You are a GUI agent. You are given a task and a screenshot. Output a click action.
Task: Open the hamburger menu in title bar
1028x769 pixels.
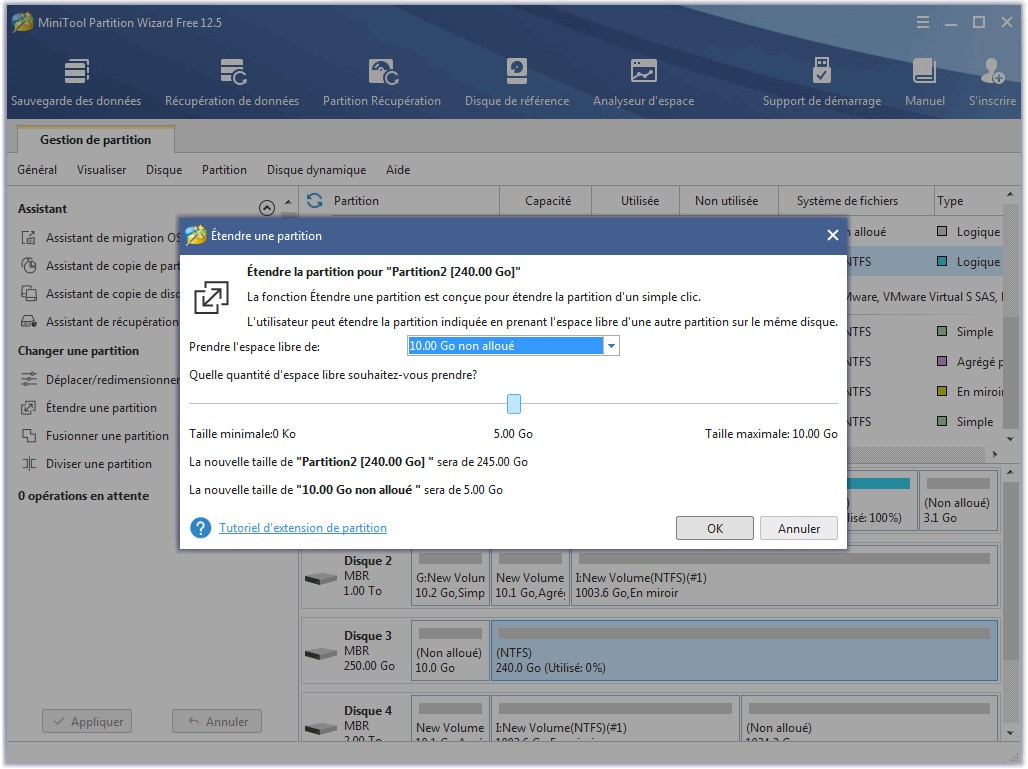(x=922, y=23)
